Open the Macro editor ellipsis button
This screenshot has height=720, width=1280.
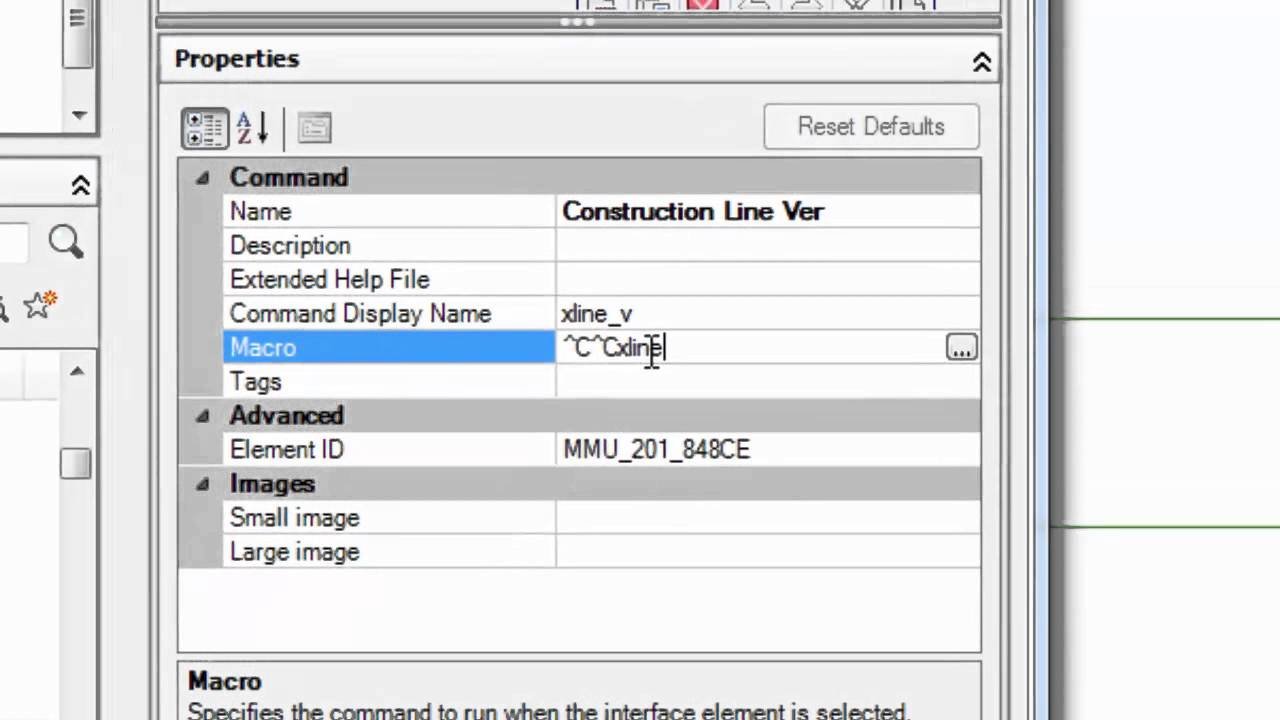coord(961,348)
